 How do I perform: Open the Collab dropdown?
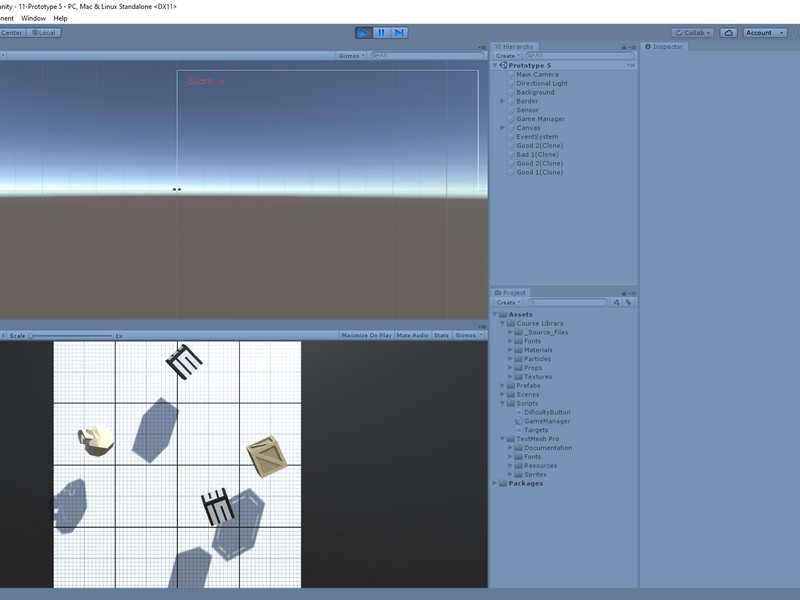pyautogui.click(x=693, y=33)
